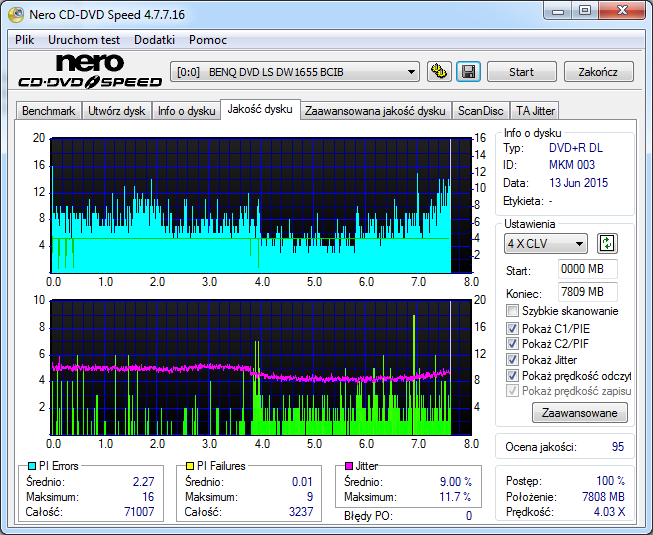The height and width of the screenshot is (535, 653).
Task: Select the Jakość dysku tab
Action: coord(260,109)
